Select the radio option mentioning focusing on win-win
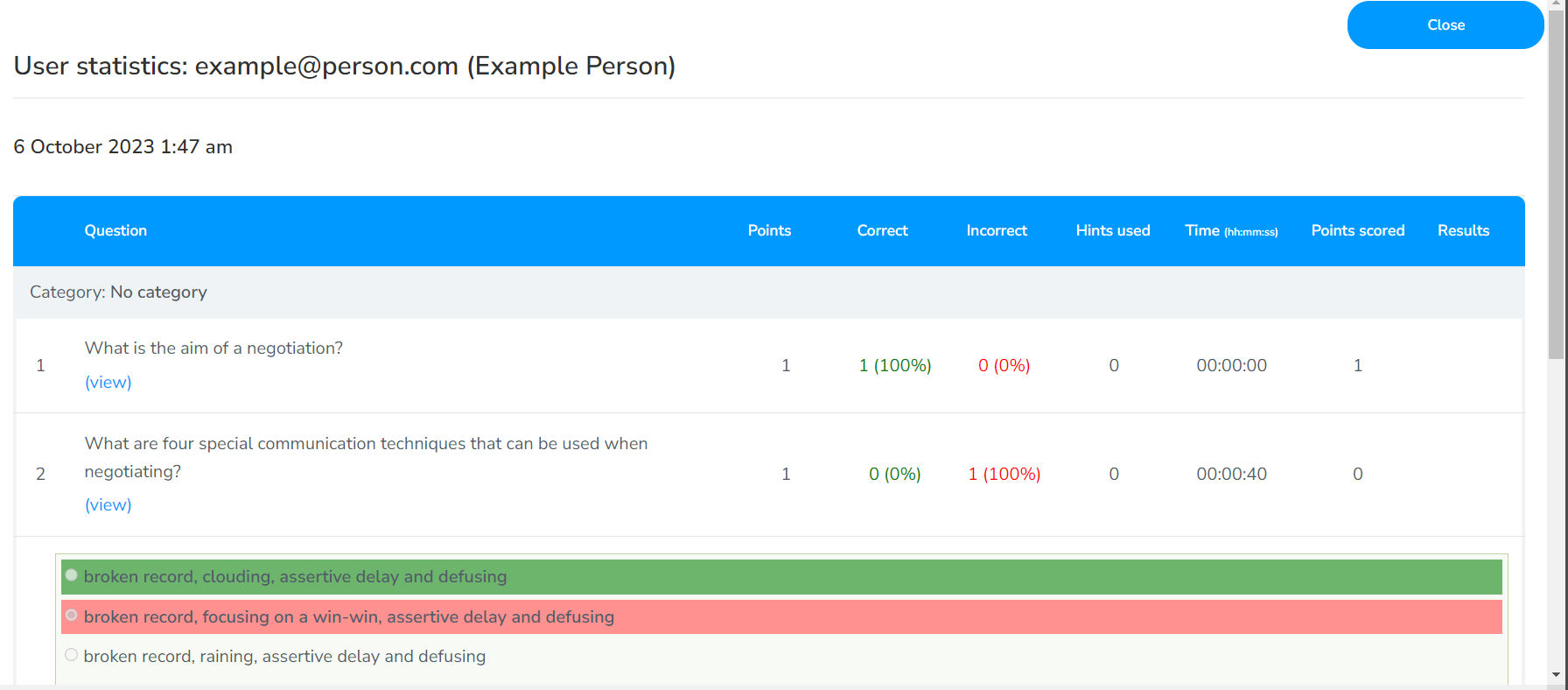 pos(72,616)
